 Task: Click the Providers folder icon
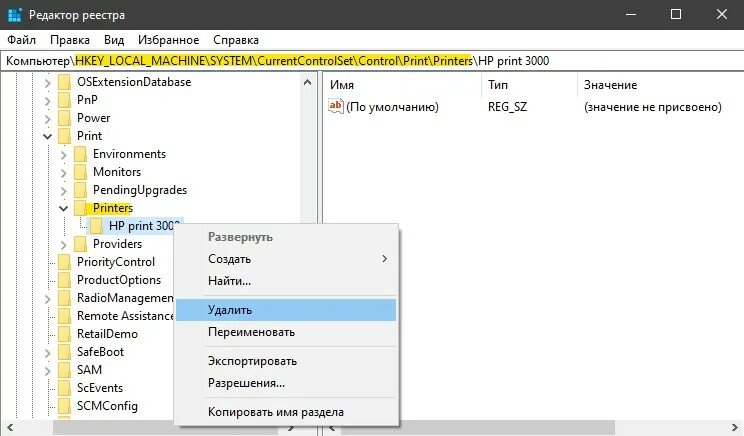click(81, 244)
